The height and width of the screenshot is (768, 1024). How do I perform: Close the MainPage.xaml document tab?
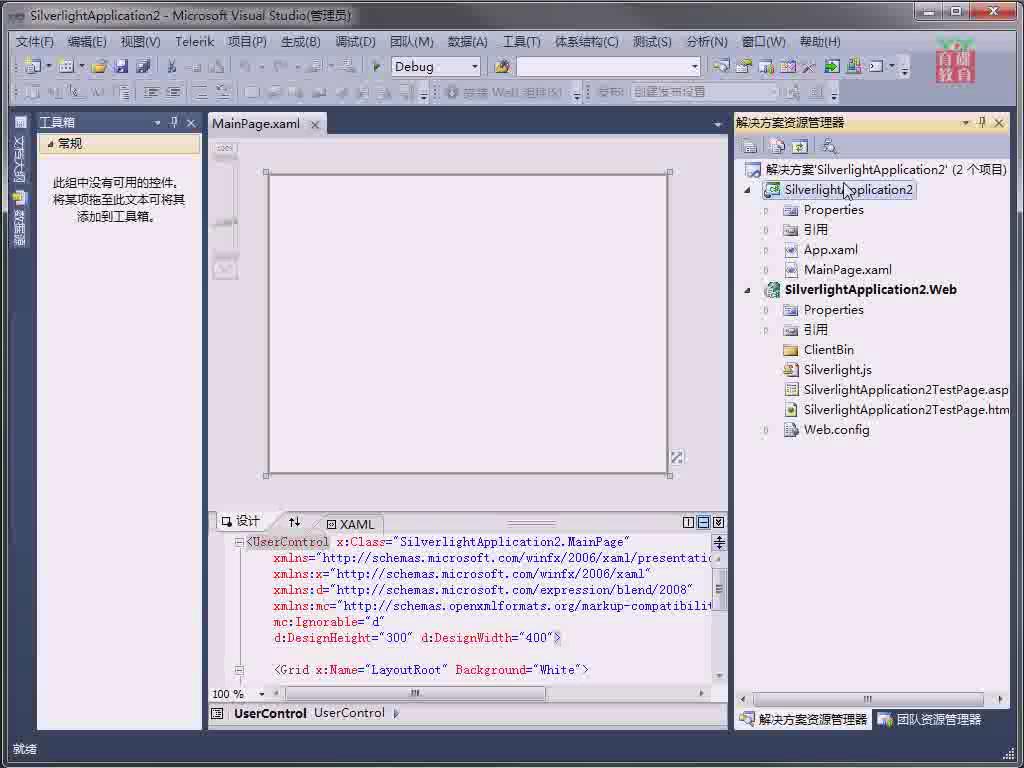315,125
